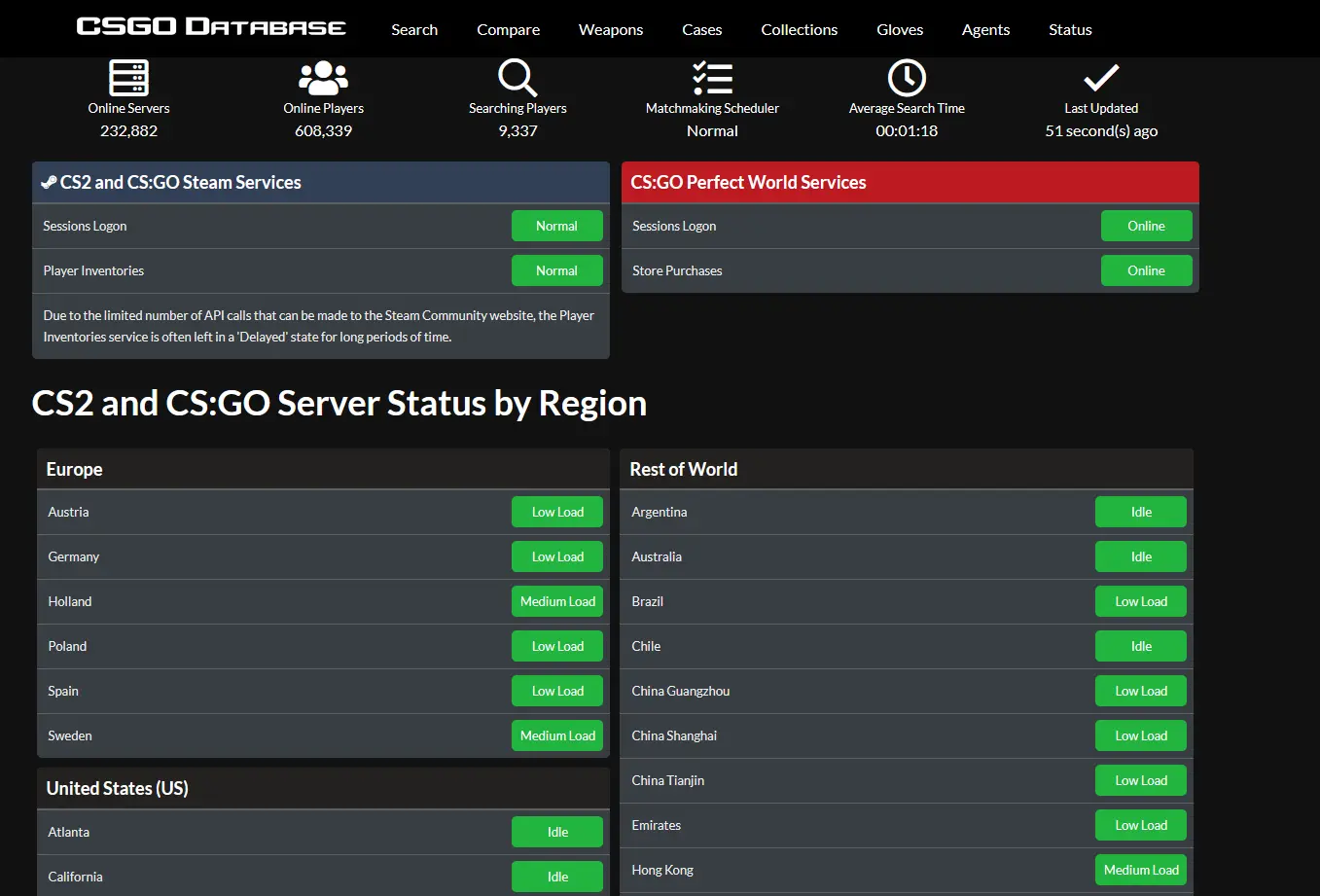Image resolution: width=1320 pixels, height=896 pixels.
Task: Click Idle badge for Atlanta
Action: point(557,832)
